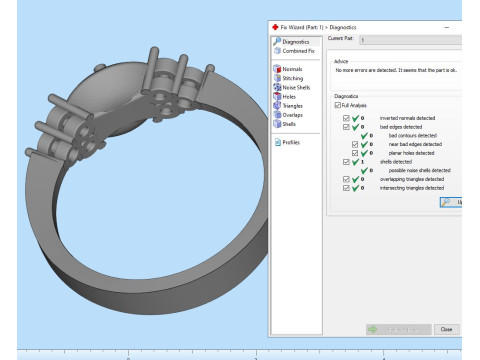The image size is (480, 360).
Task: Toggle intersecting triangles detected checkbox
Action: click(346, 188)
